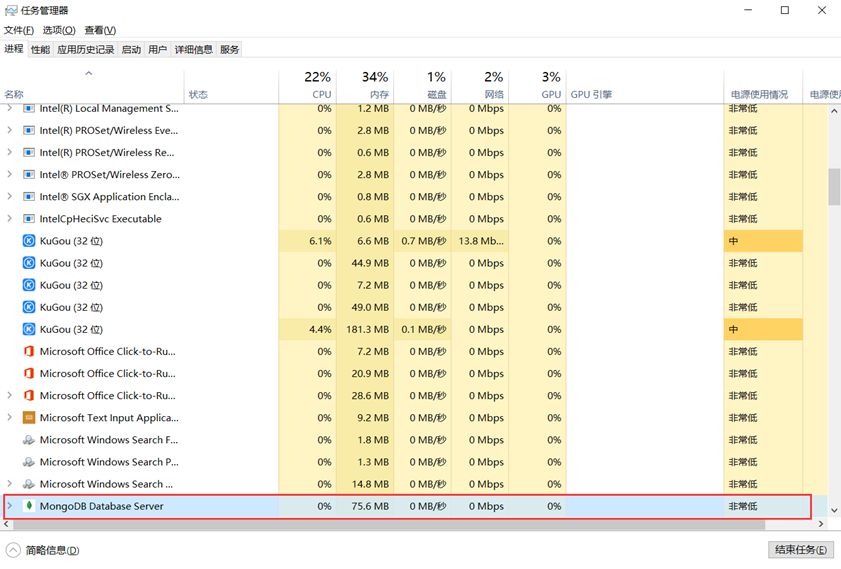Click the KuGou icon in the 4.4% CPU row's neighbor with 0% CPU and 7.2 MB memory above 49.0 MB
This screenshot has width=841, height=569.
coord(29,285)
